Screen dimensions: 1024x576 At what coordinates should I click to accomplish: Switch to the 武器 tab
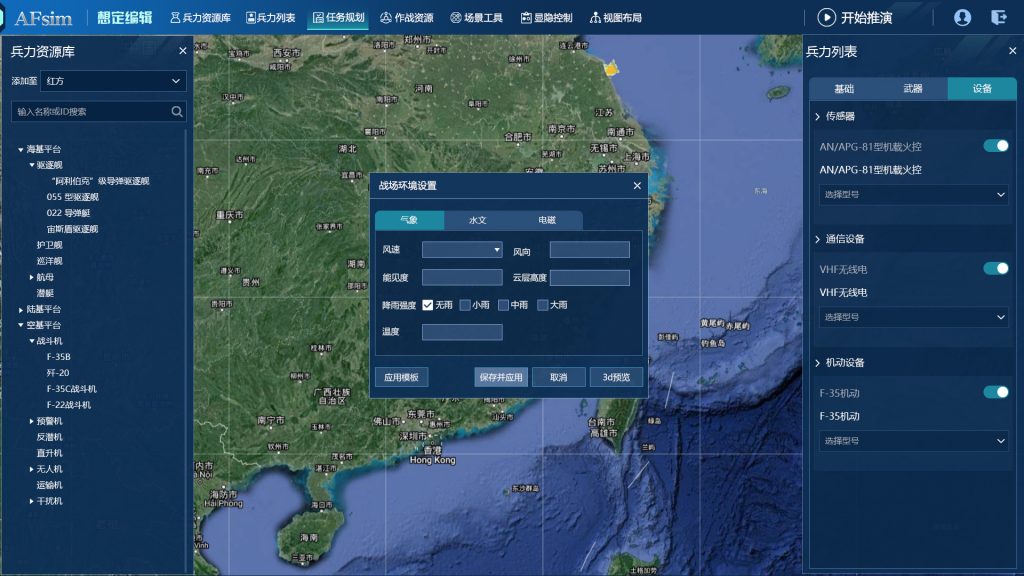click(x=913, y=89)
